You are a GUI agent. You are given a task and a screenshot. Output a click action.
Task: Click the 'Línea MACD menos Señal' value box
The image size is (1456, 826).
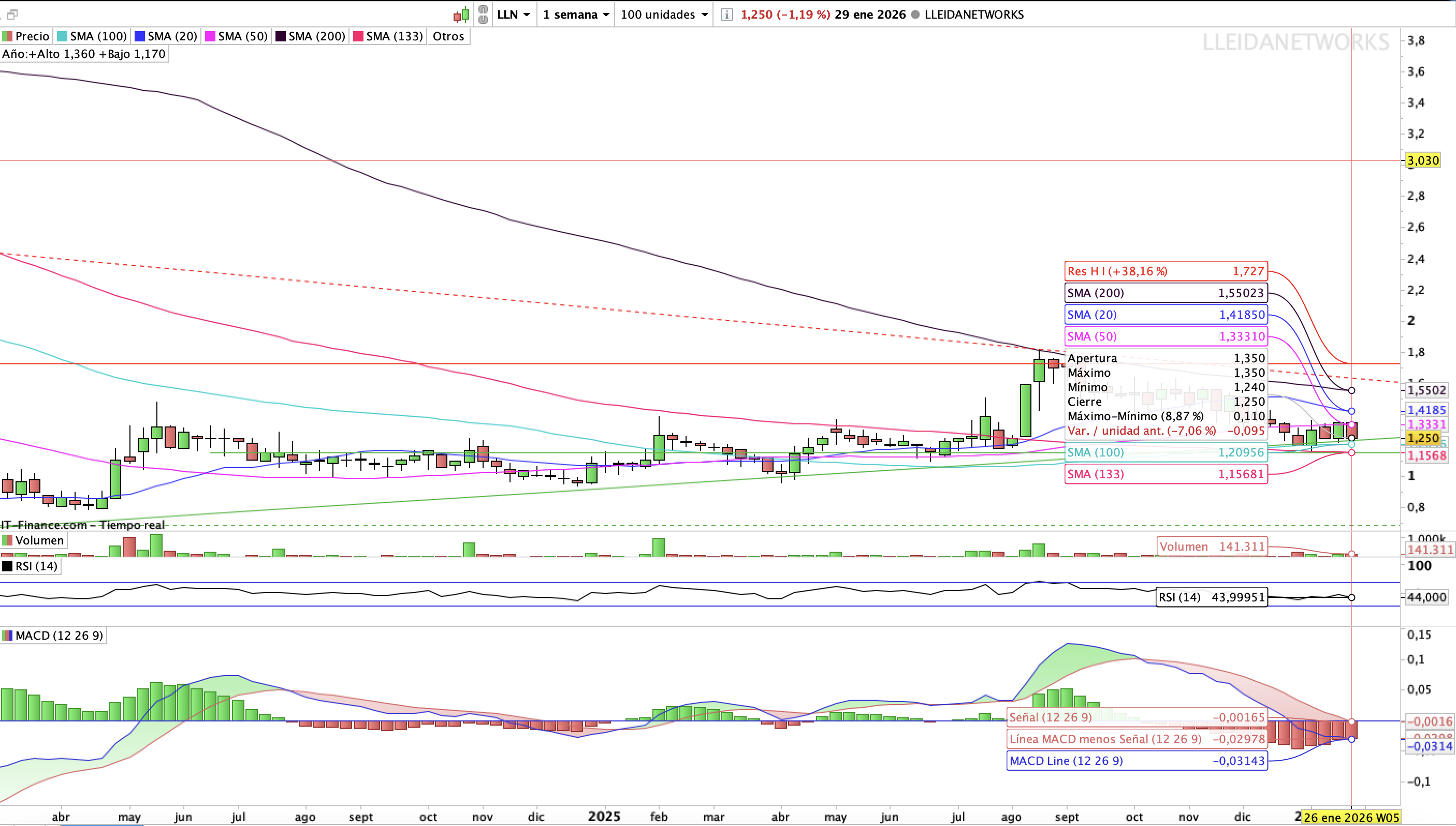click(x=1137, y=739)
